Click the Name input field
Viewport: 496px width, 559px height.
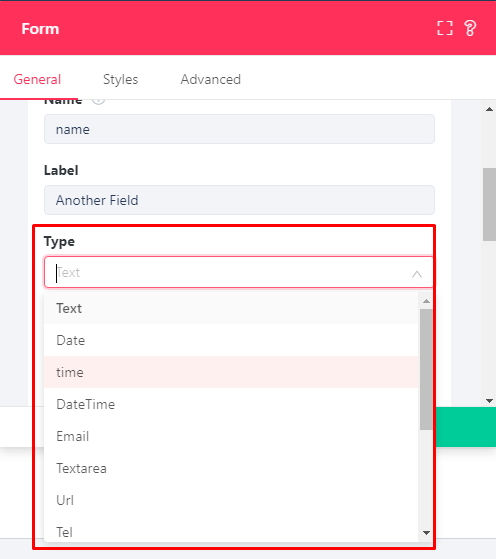pos(239,129)
